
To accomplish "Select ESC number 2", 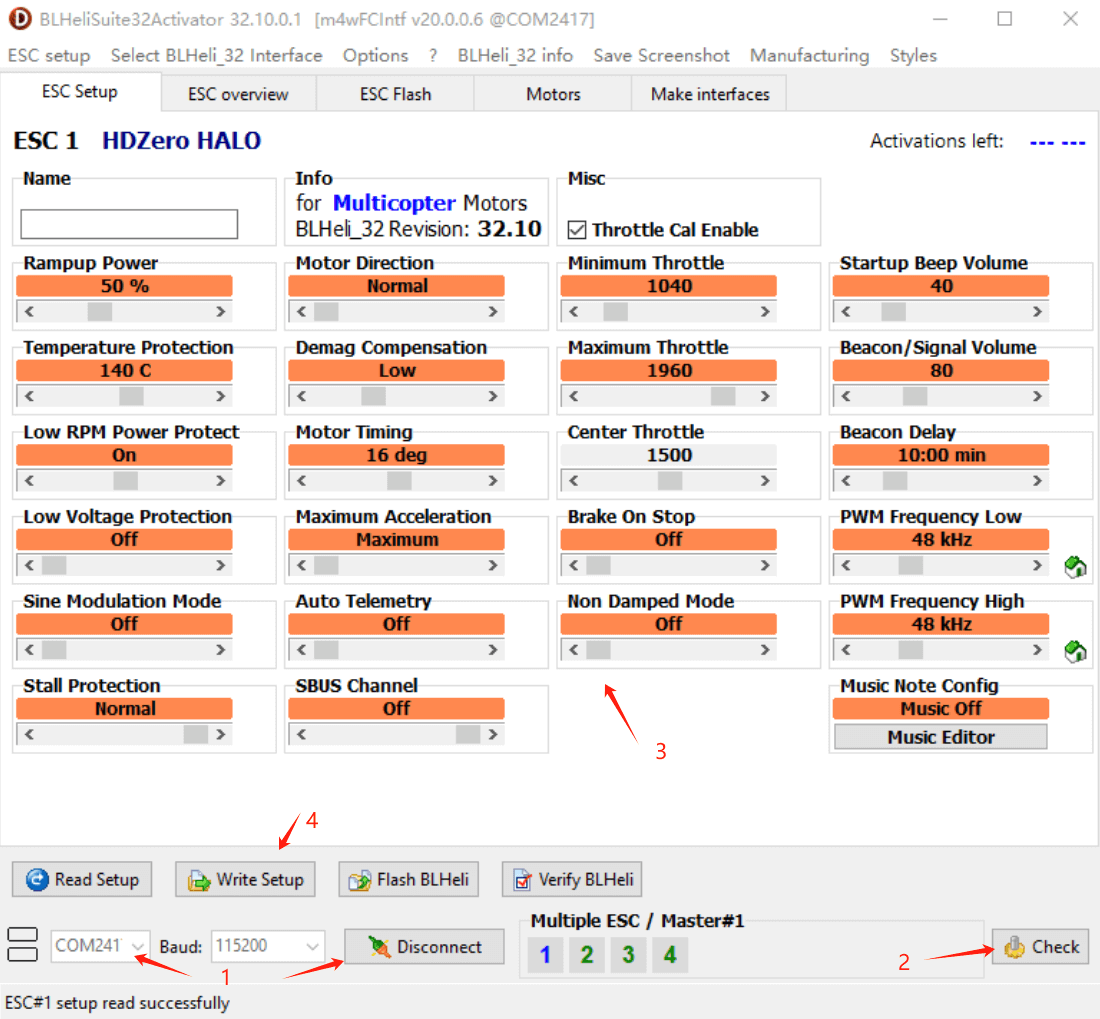I will [586, 955].
